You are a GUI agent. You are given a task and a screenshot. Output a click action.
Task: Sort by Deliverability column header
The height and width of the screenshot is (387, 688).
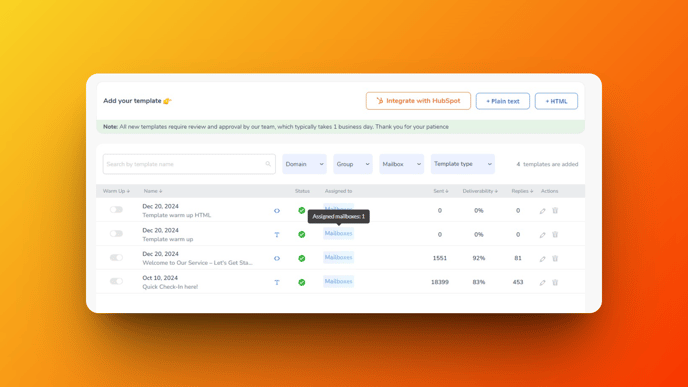(x=480, y=191)
